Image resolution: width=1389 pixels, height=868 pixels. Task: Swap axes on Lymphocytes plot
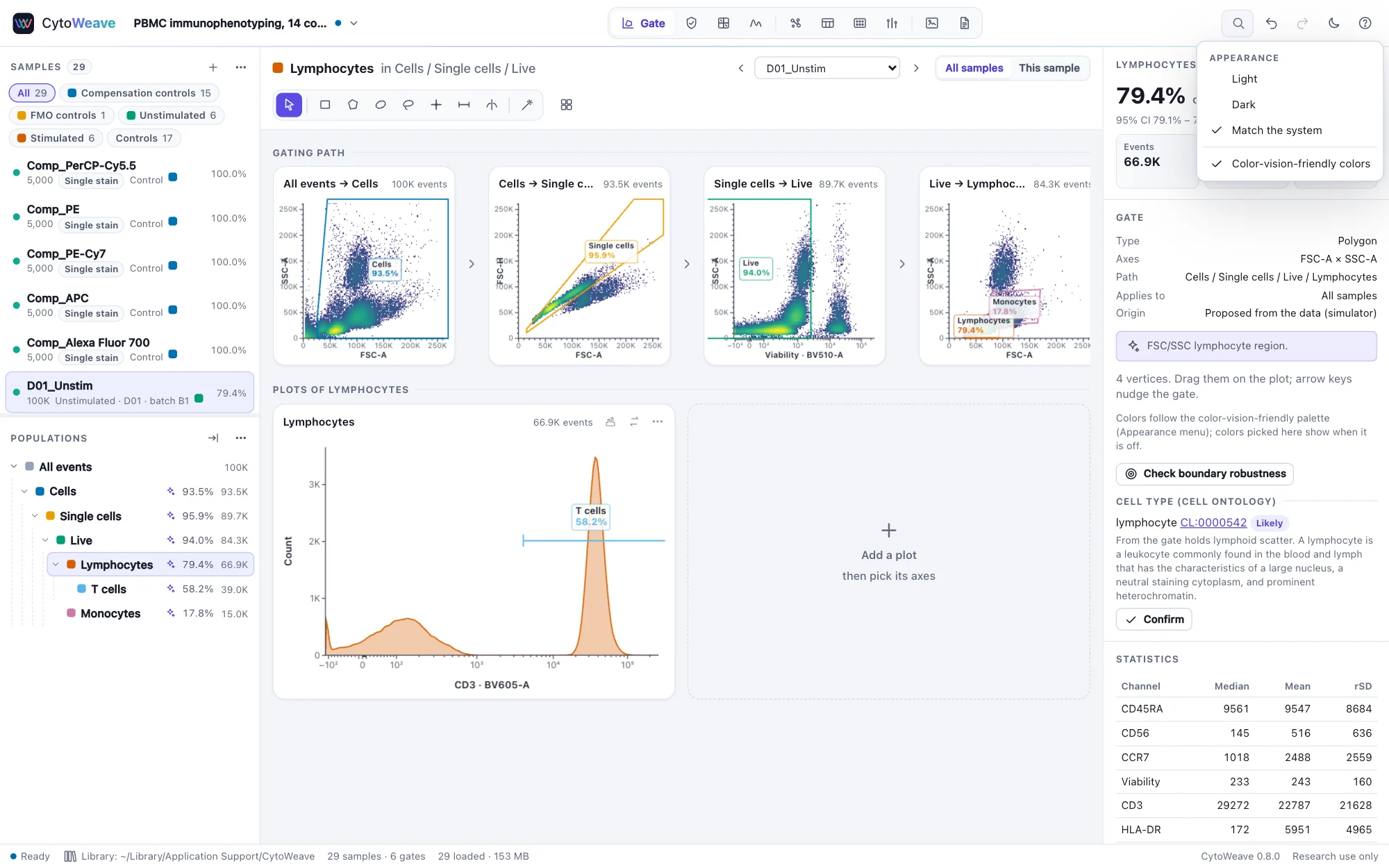tap(634, 422)
